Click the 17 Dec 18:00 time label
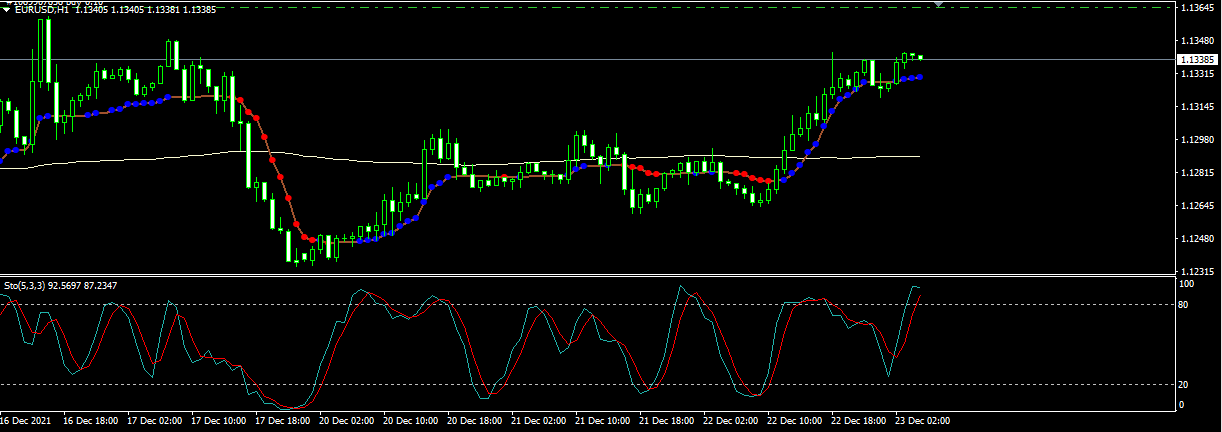Viewport: 1222px width, 432px height. (x=284, y=421)
